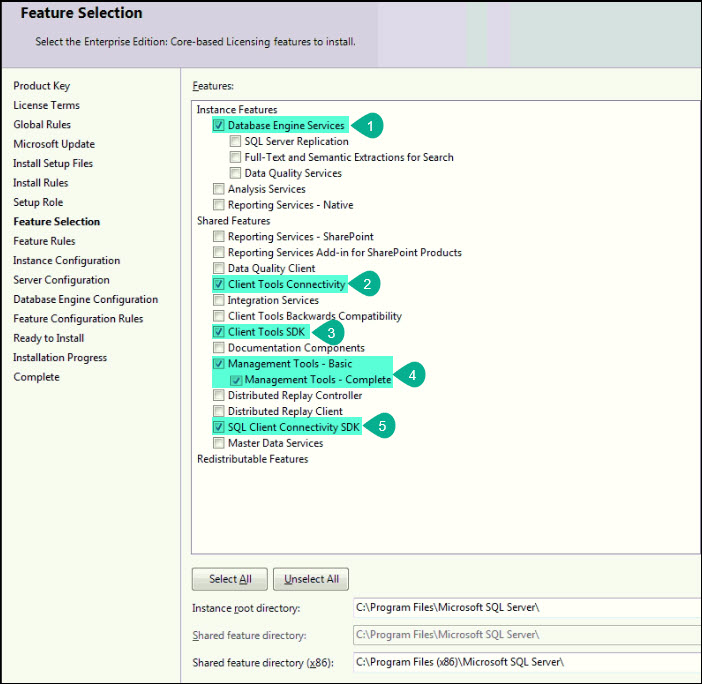Viewport: 702px width, 684px height.
Task: Uncheck SQL Client Connectivity SDK checkbox
Action: click(x=218, y=427)
